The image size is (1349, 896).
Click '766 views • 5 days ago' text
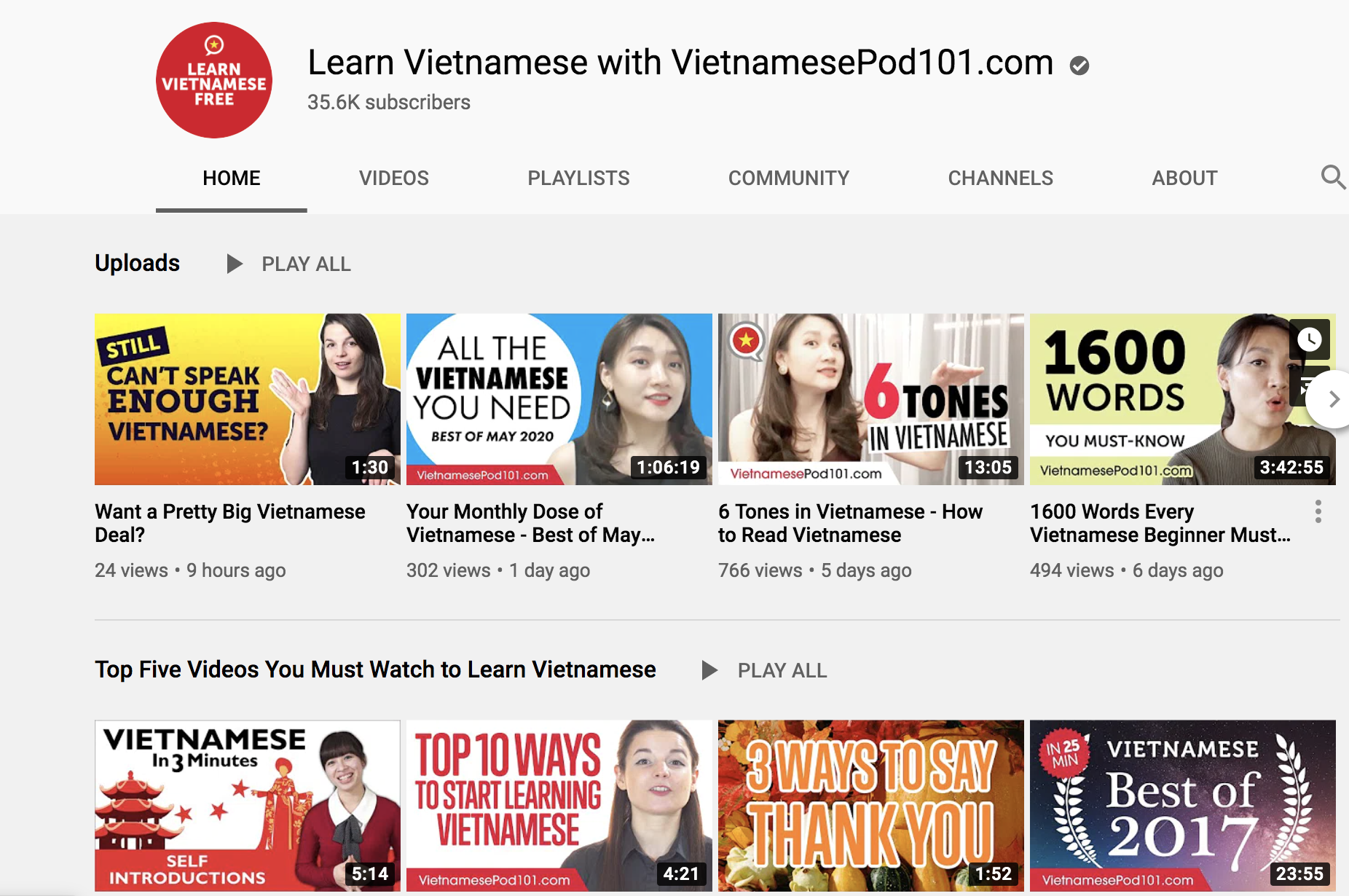coord(815,570)
